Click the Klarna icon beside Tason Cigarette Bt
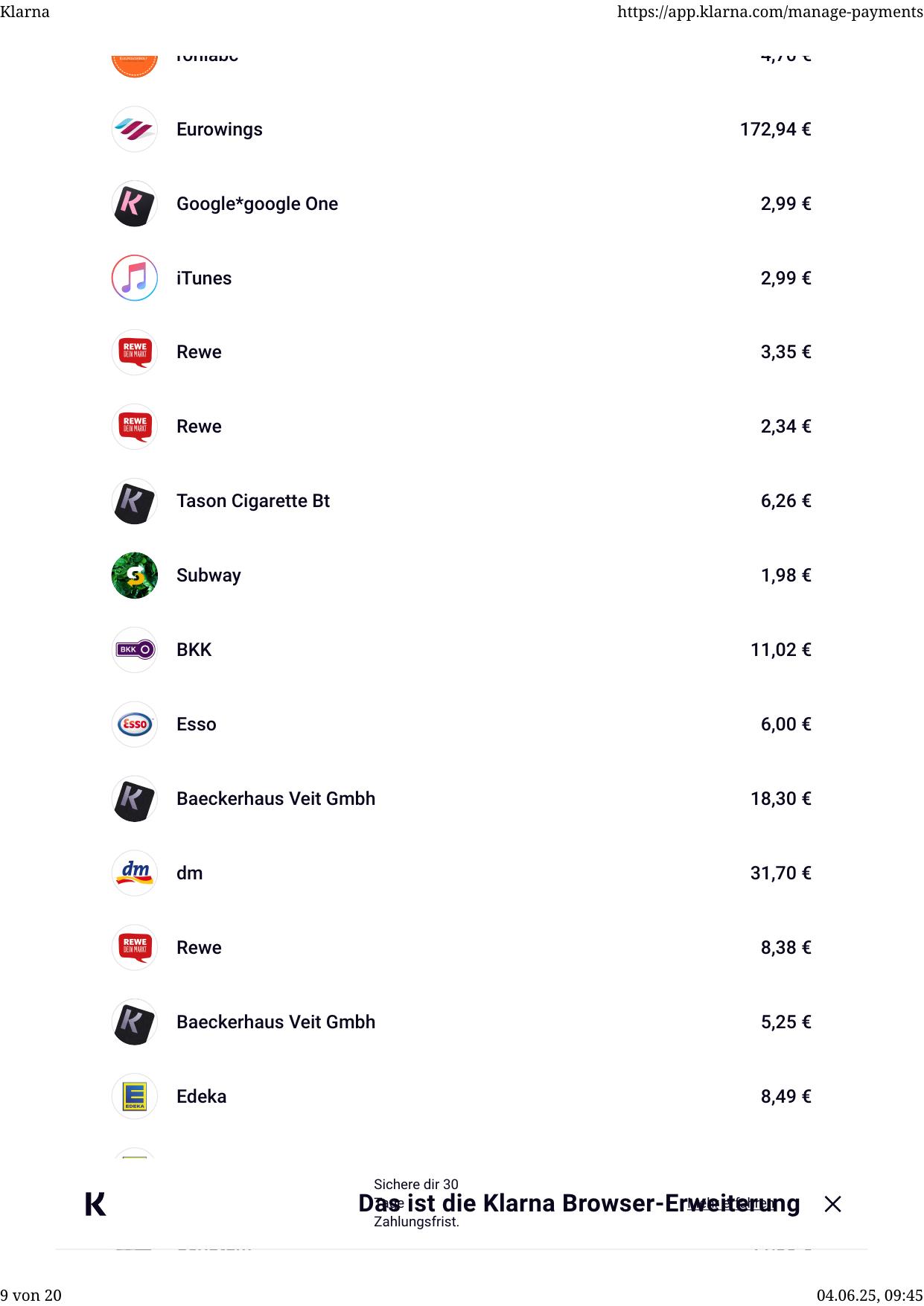 click(135, 501)
